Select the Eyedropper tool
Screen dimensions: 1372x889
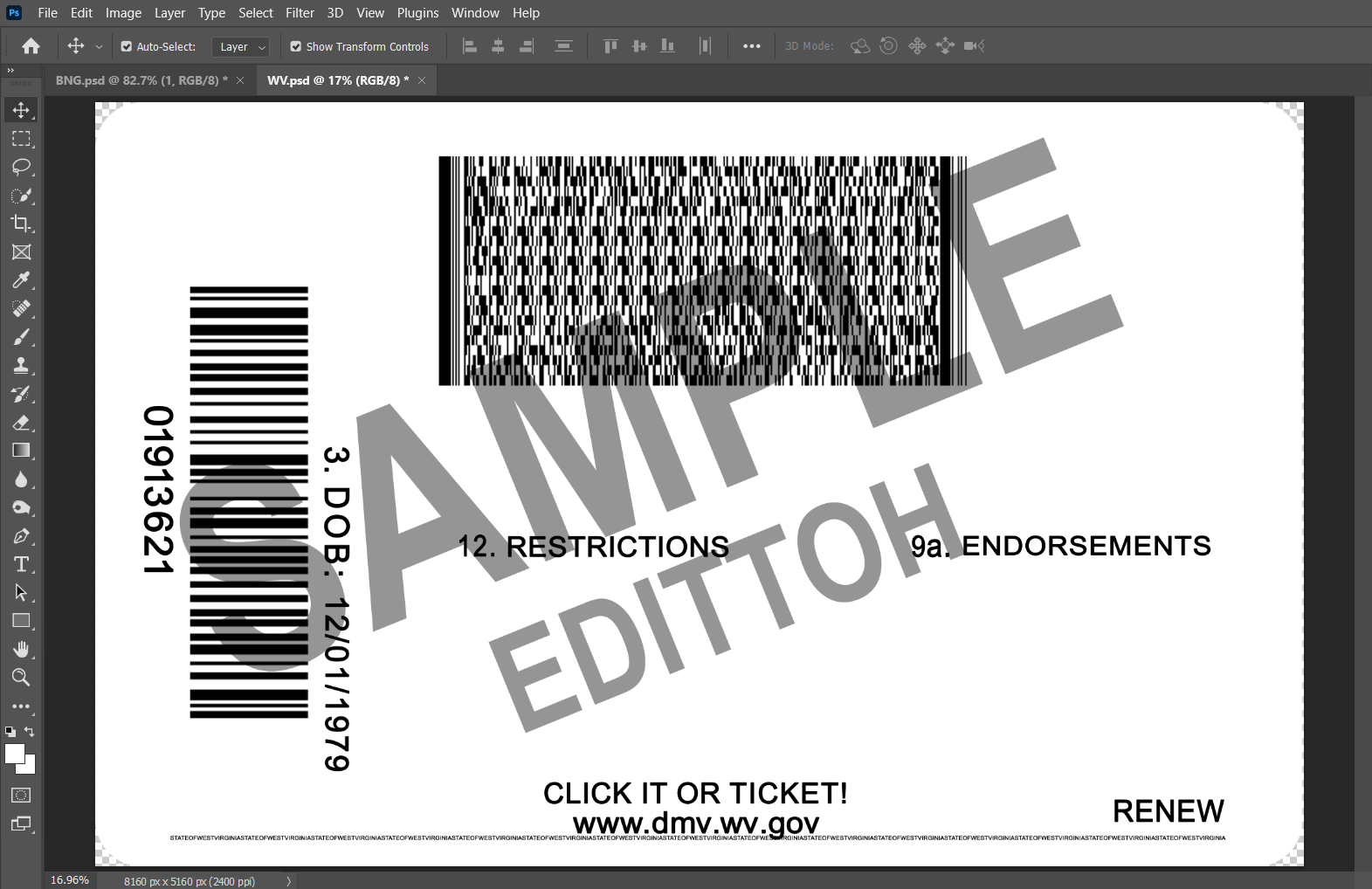[x=21, y=280]
